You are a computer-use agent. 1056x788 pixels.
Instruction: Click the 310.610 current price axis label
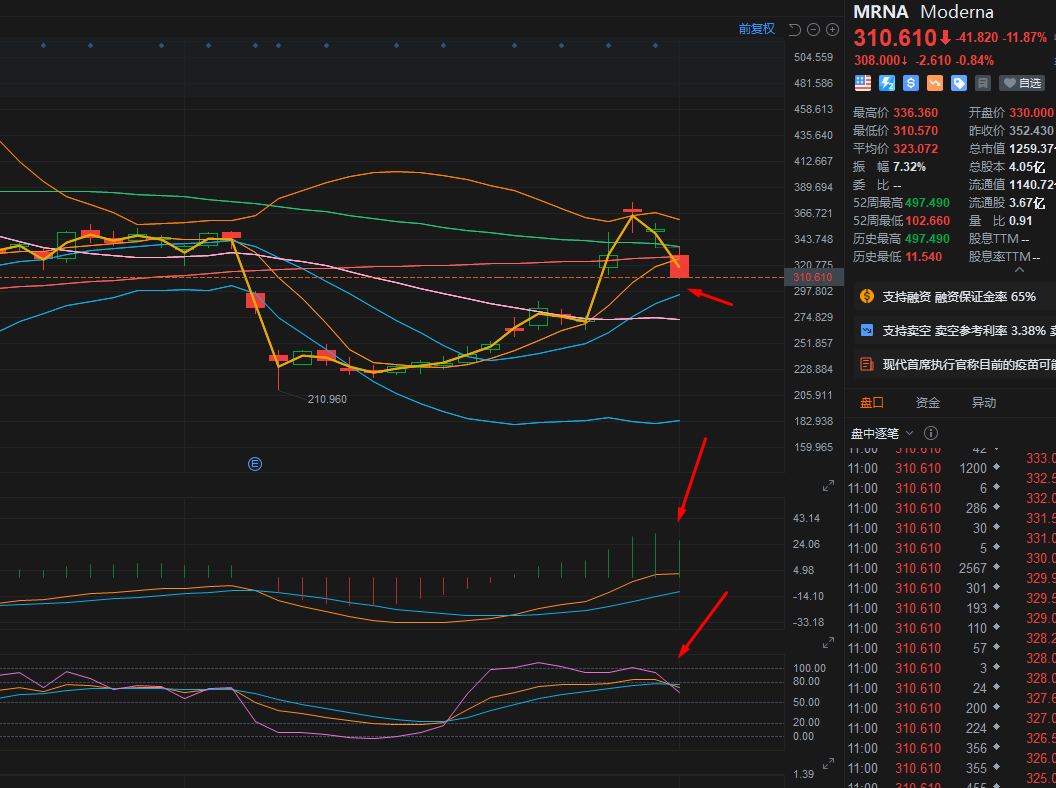click(x=812, y=277)
